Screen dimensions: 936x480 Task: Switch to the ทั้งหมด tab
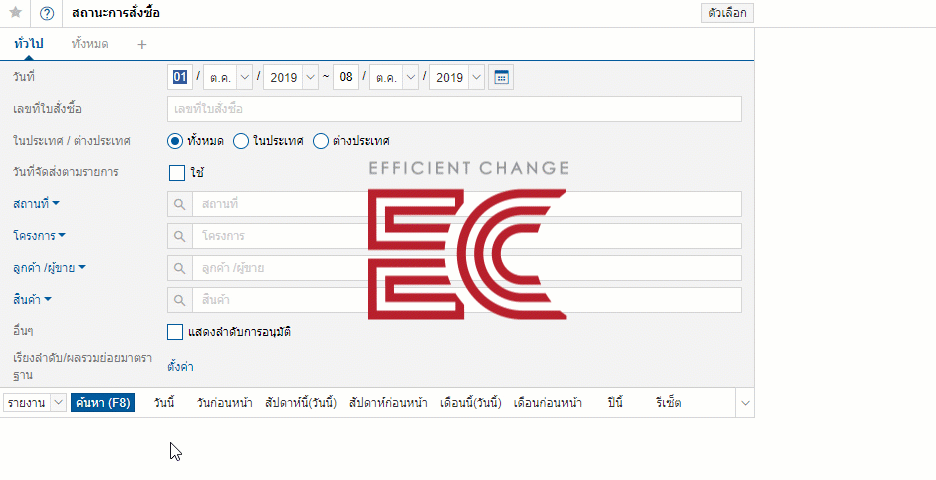coord(90,44)
